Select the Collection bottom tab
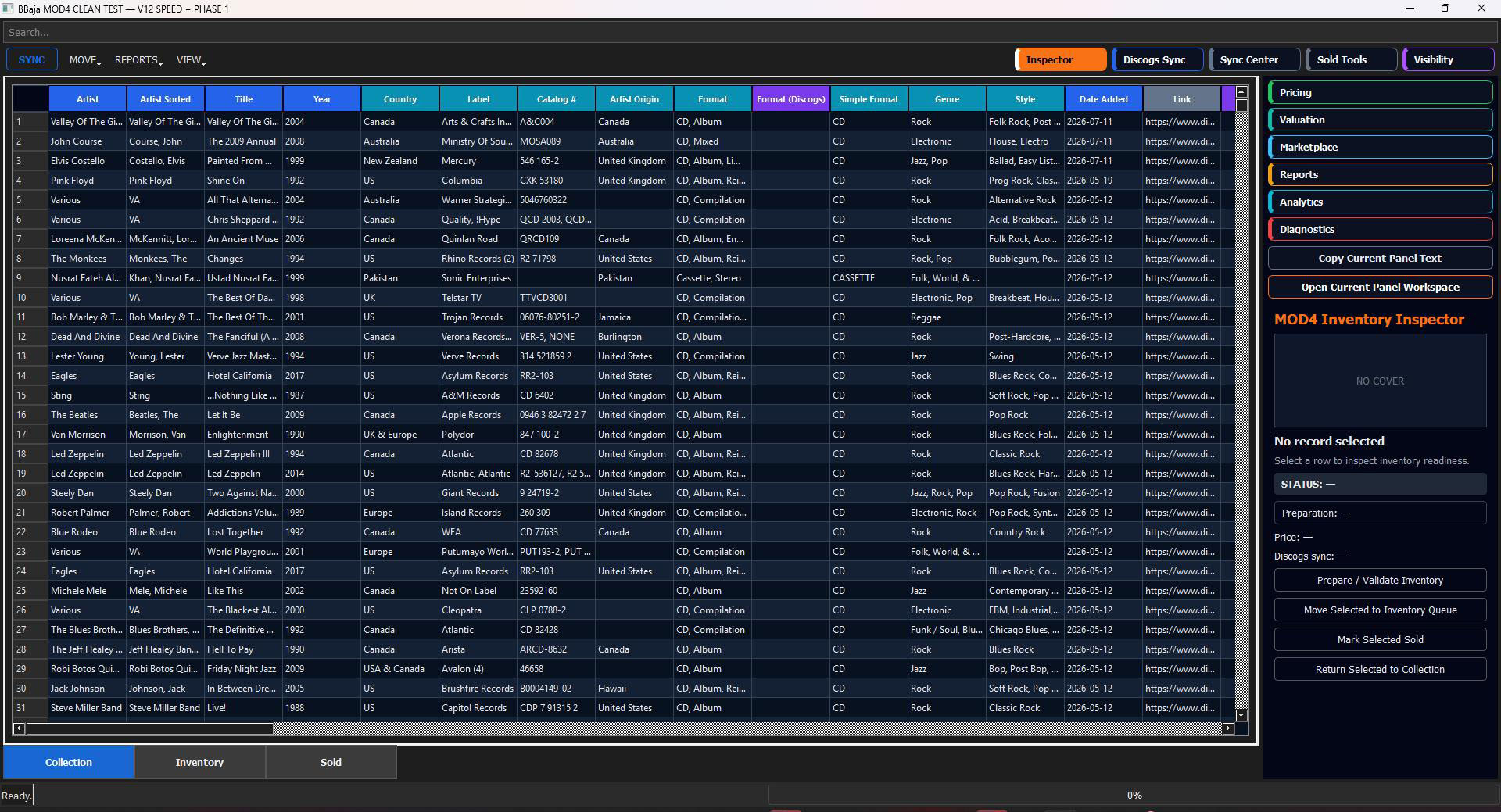 69,762
